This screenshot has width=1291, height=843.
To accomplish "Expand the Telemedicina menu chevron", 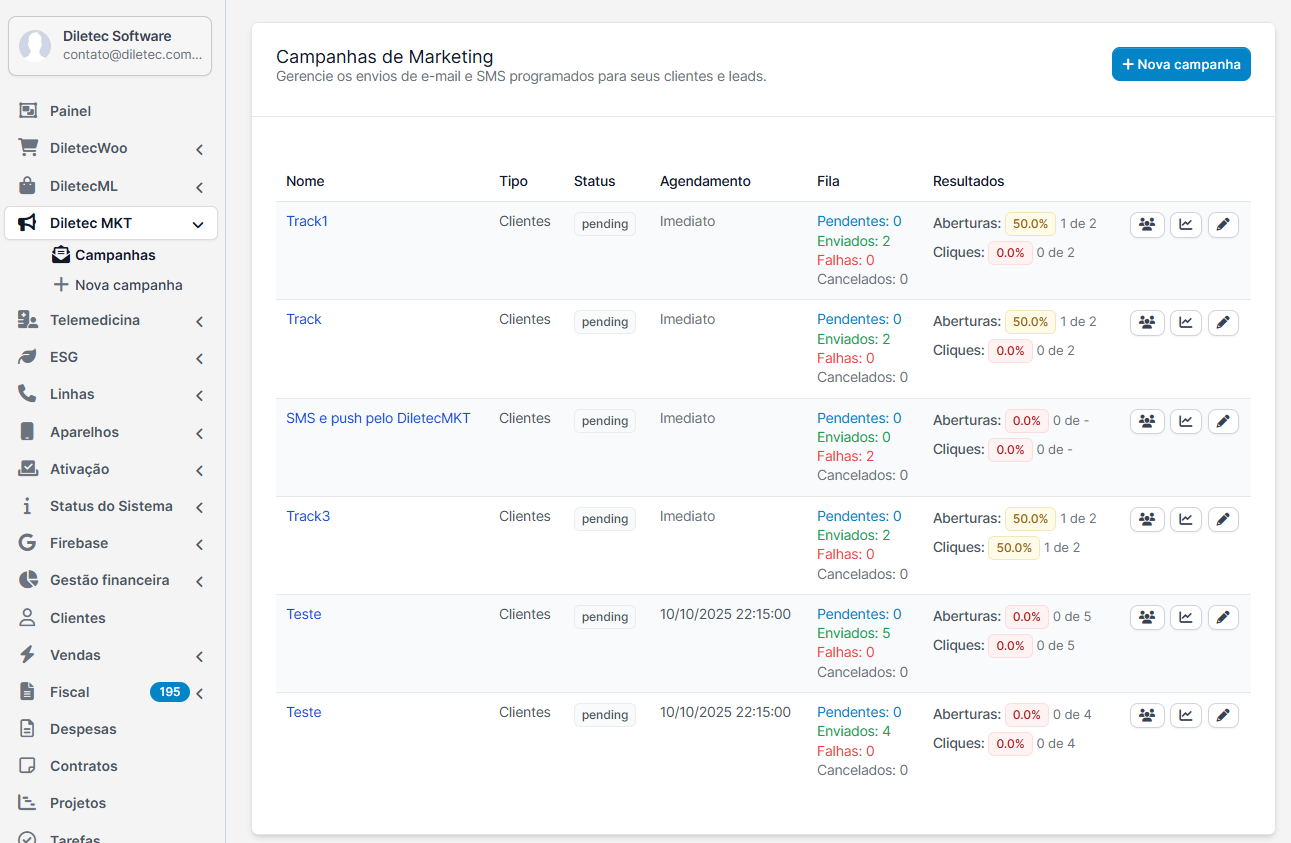I will point(199,321).
